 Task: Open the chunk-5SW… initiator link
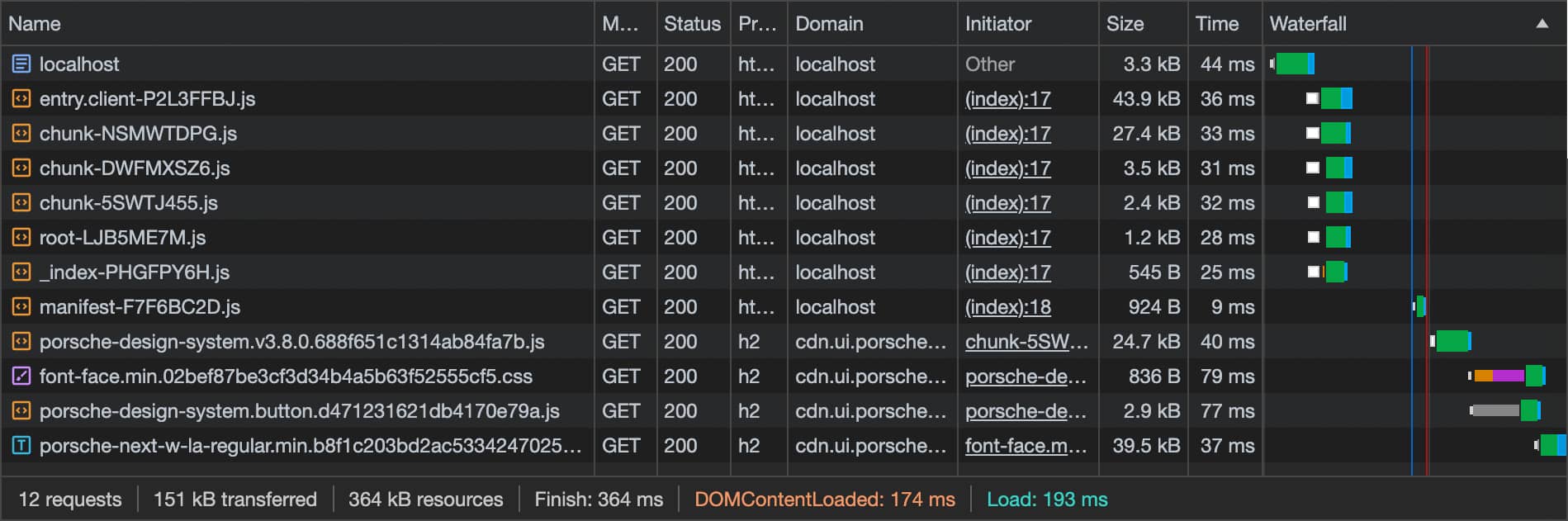pos(1026,342)
